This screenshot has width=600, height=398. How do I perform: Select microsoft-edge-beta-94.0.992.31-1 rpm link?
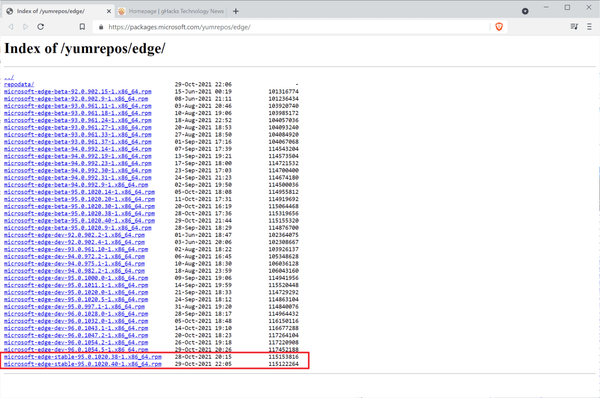[x=78, y=178]
